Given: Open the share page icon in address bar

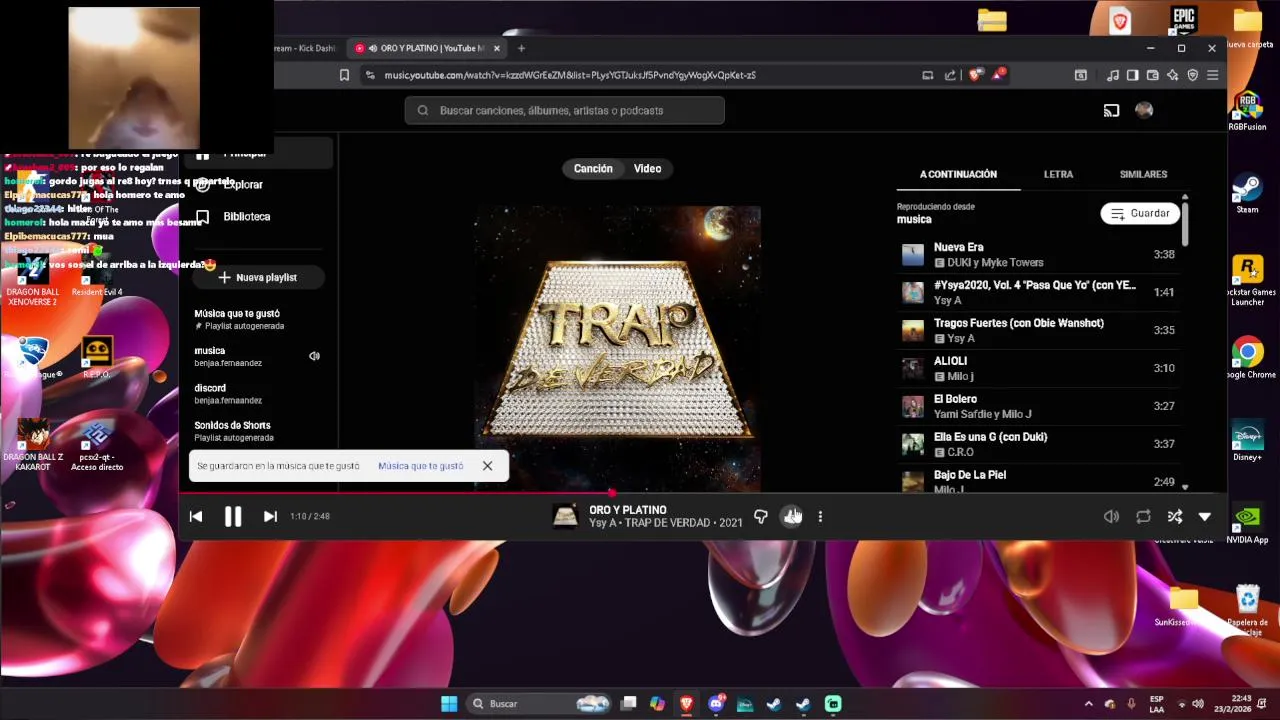Looking at the screenshot, I should (x=950, y=75).
